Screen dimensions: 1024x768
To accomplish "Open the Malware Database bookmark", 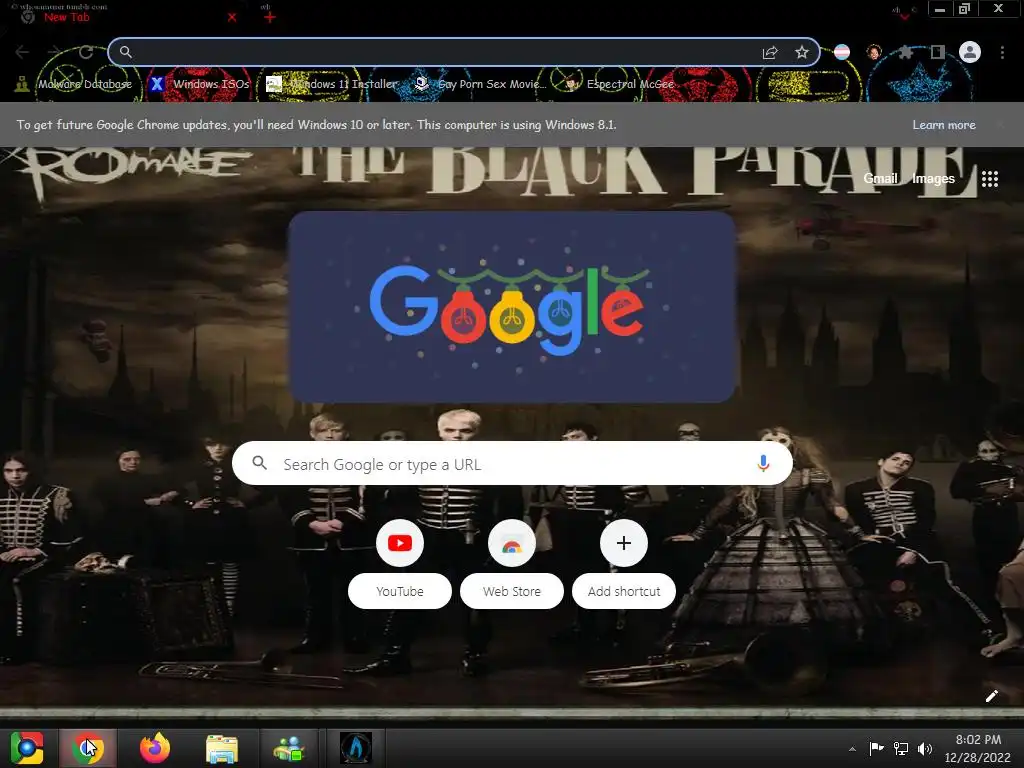I will point(74,84).
